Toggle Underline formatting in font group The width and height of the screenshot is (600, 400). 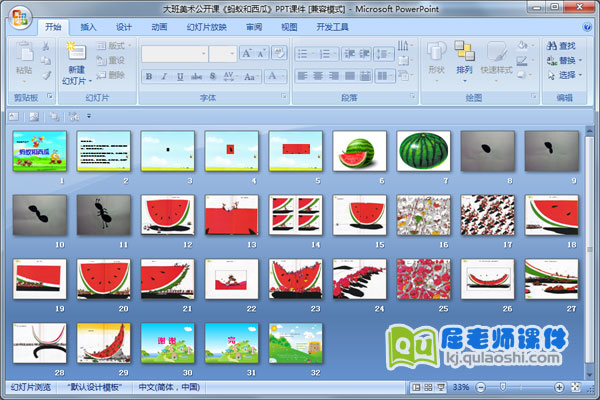(178, 76)
